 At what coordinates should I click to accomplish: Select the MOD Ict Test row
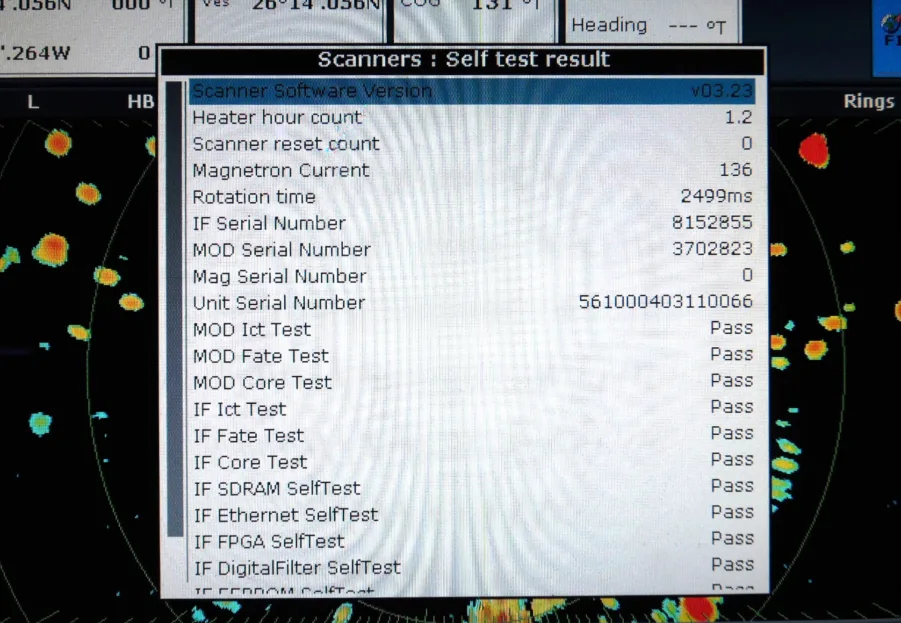pyautogui.click(x=472, y=329)
